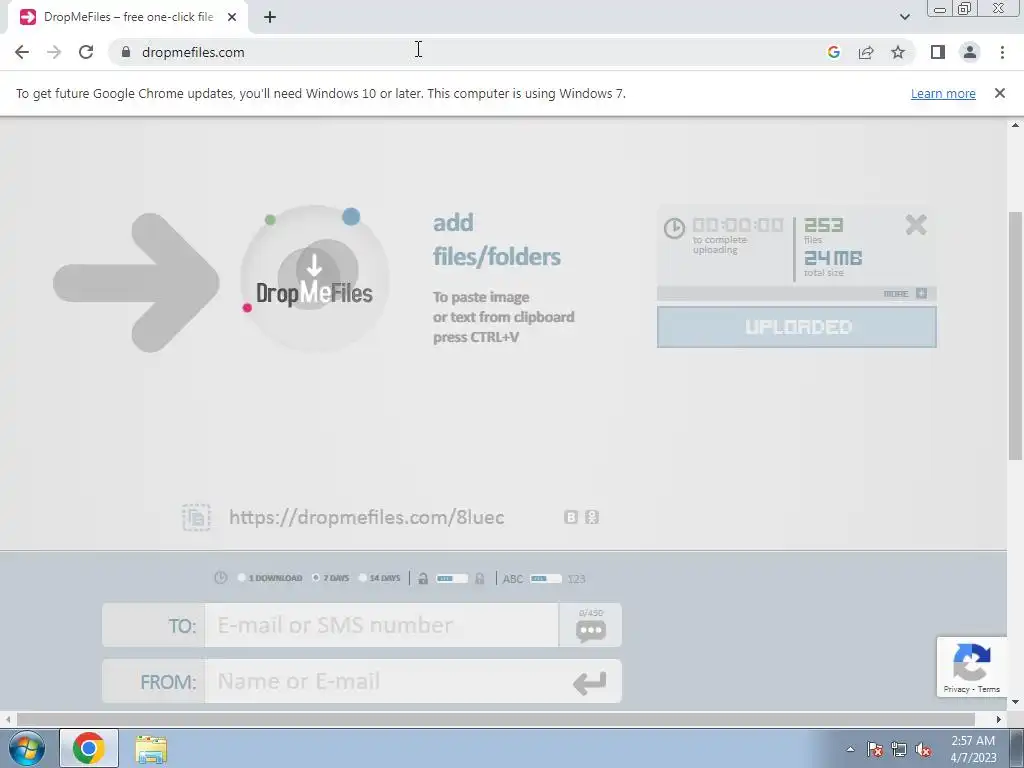
Task: Toggle the password lock switch
Action: [x=452, y=579]
